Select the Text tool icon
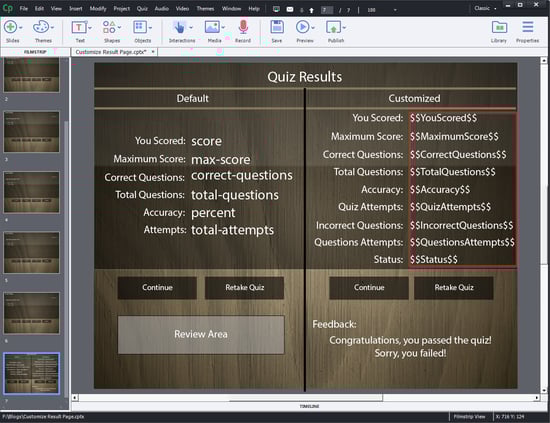This screenshot has height=423, width=550. coord(79,27)
